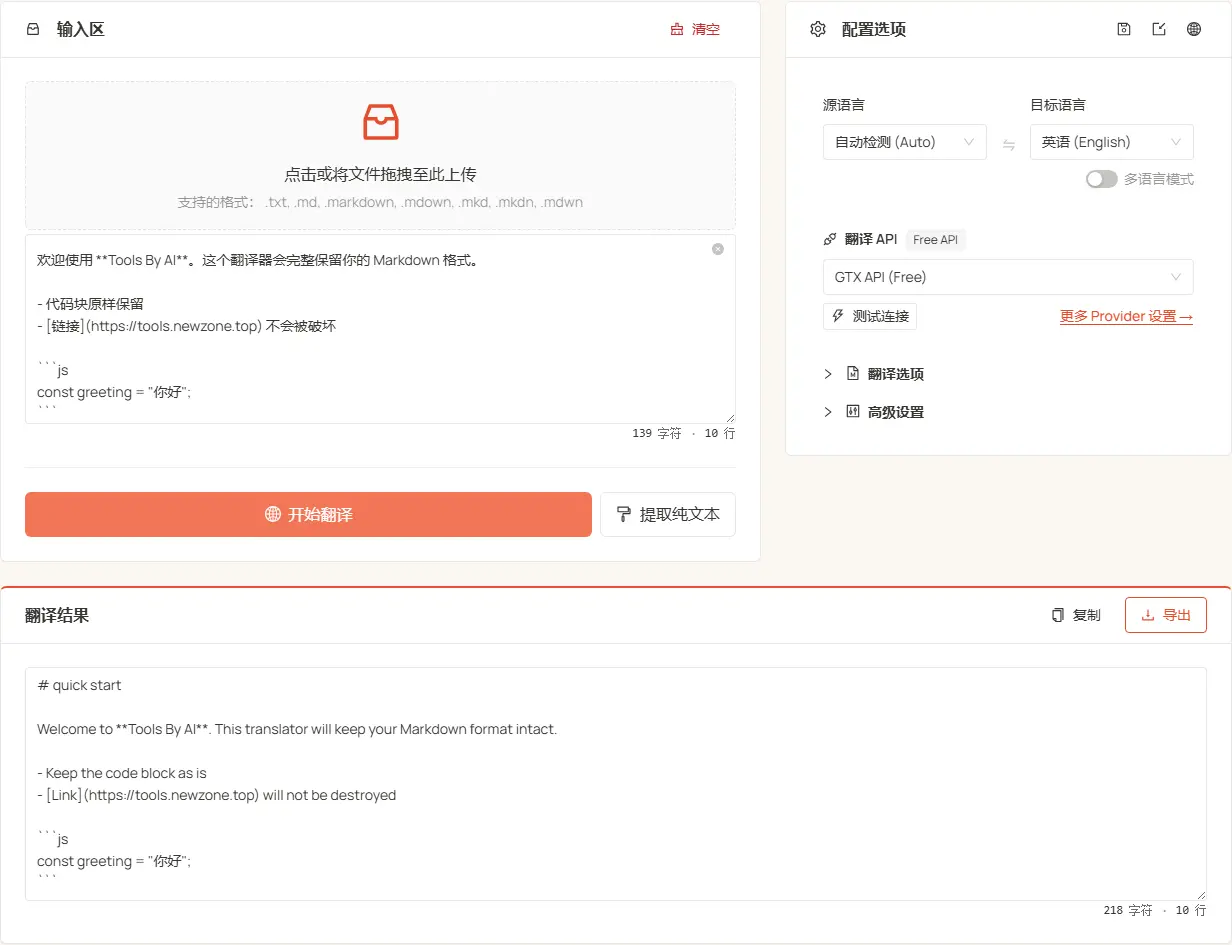The height and width of the screenshot is (945, 1232).
Task: Click the 清空 clear button
Action: 695,29
